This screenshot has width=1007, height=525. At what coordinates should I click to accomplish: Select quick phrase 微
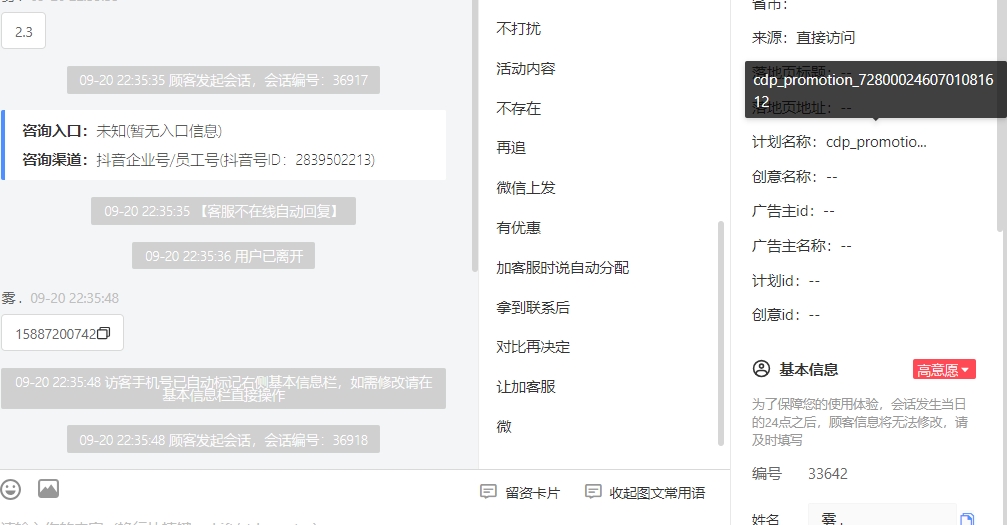(x=504, y=427)
